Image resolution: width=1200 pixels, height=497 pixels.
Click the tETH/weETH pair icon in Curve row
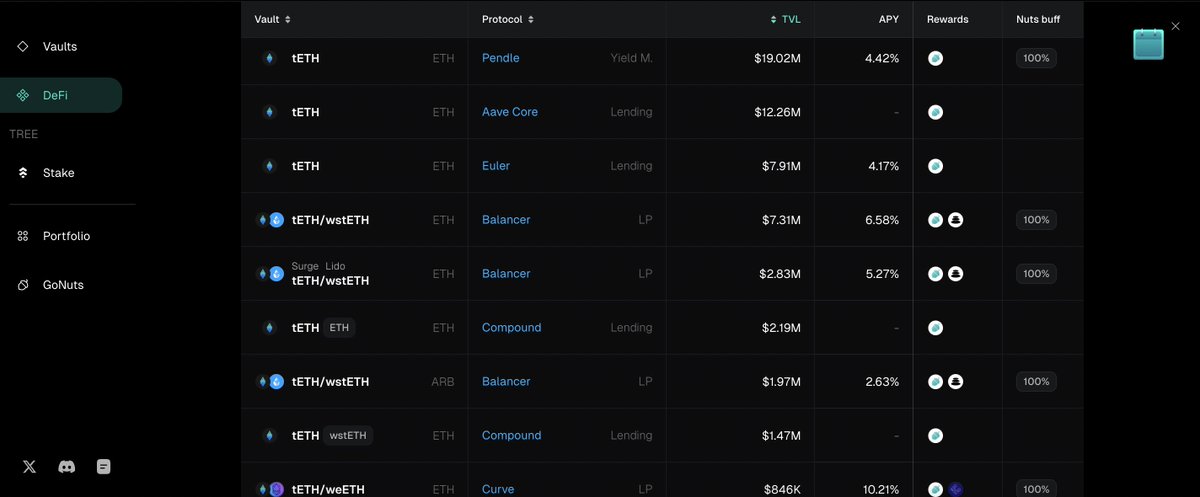tap(272, 489)
